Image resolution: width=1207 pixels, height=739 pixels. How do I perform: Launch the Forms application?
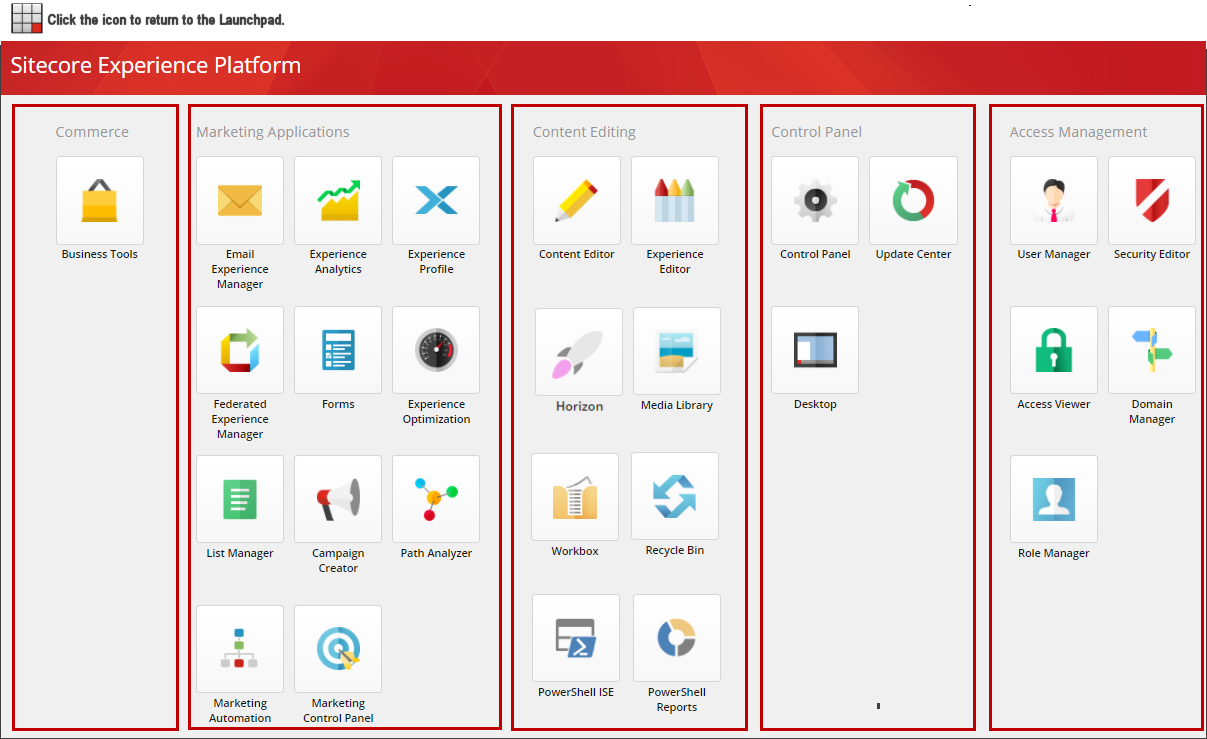(338, 350)
